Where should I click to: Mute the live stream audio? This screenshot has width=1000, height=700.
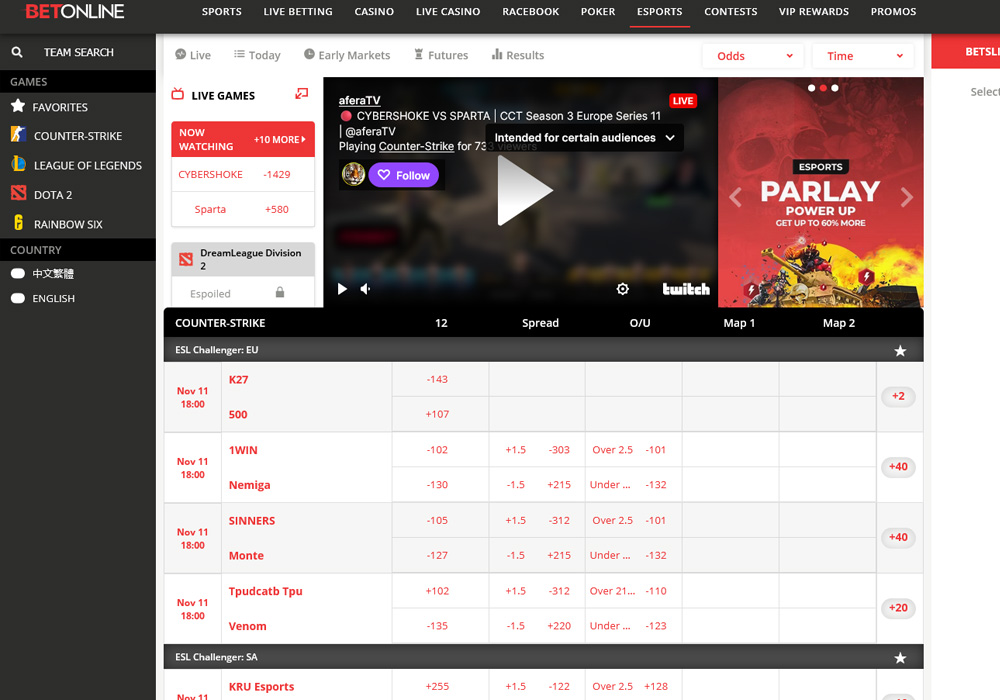(x=365, y=289)
